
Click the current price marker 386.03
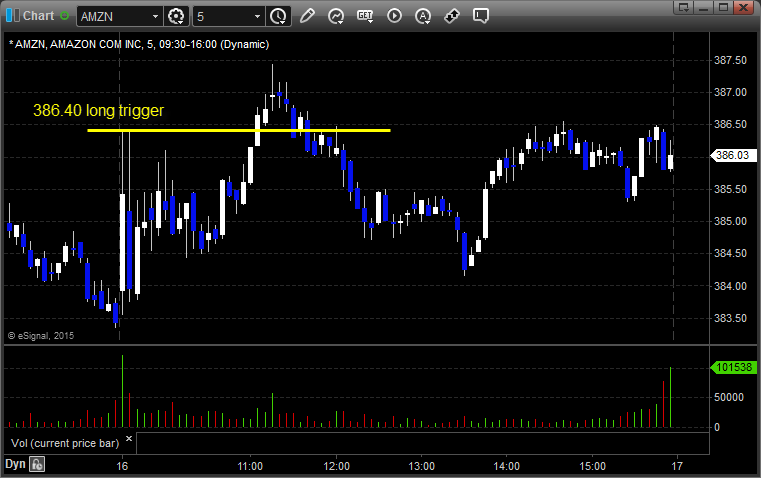pyautogui.click(x=733, y=155)
